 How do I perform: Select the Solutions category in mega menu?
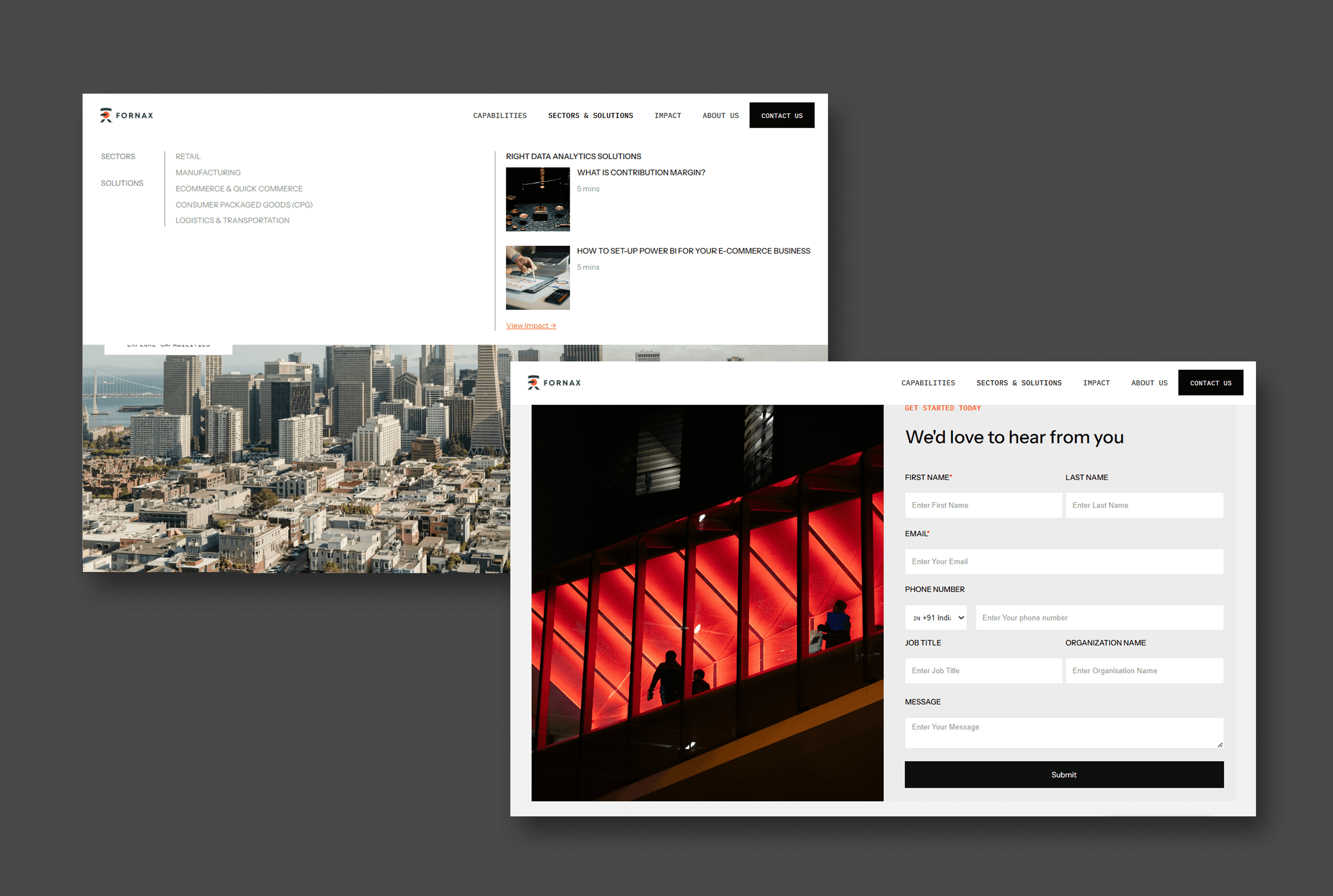click(x=122, y=183)
